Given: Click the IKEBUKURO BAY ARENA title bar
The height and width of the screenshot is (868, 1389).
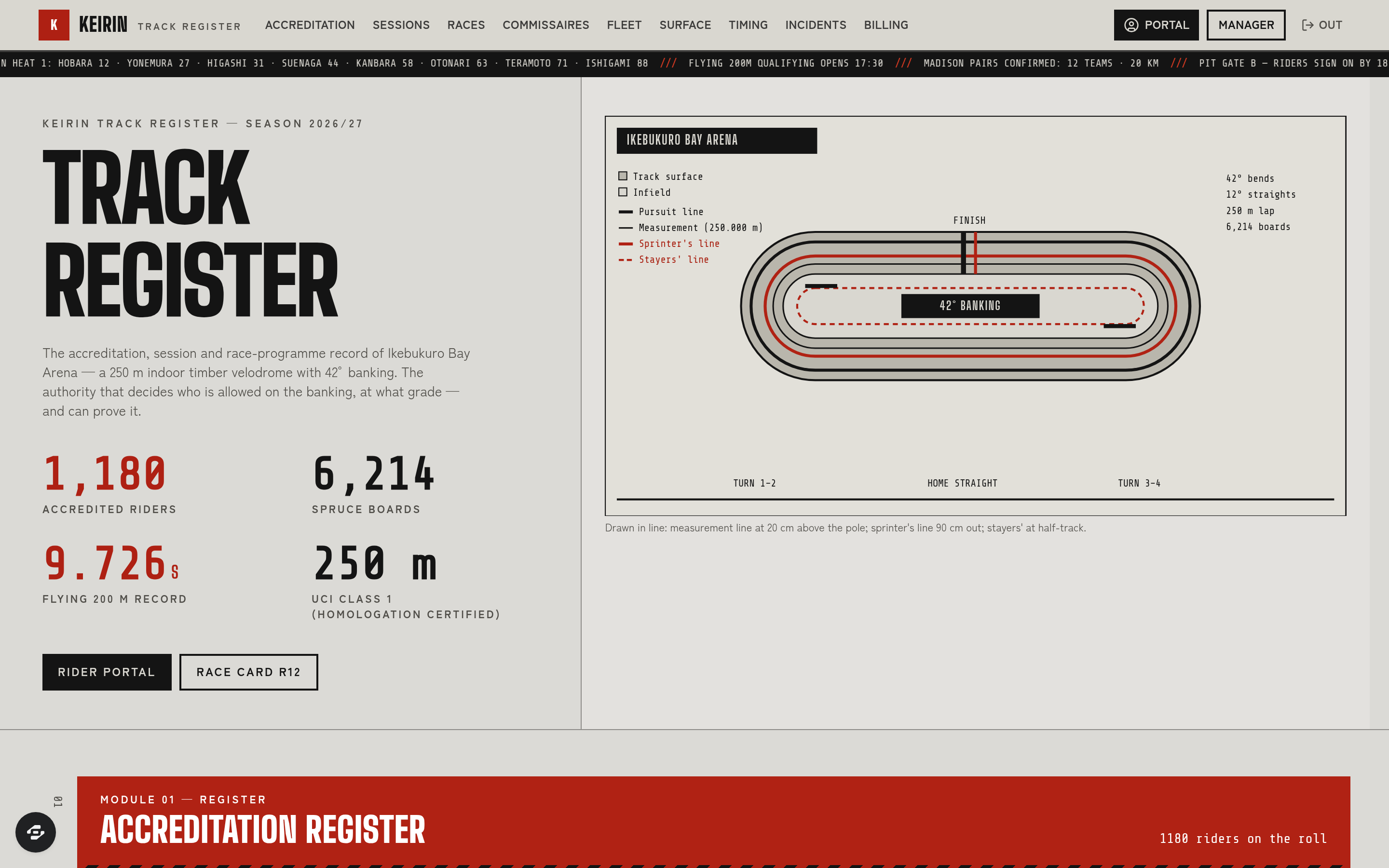Looking at the screenshot, I should [717, 141].
